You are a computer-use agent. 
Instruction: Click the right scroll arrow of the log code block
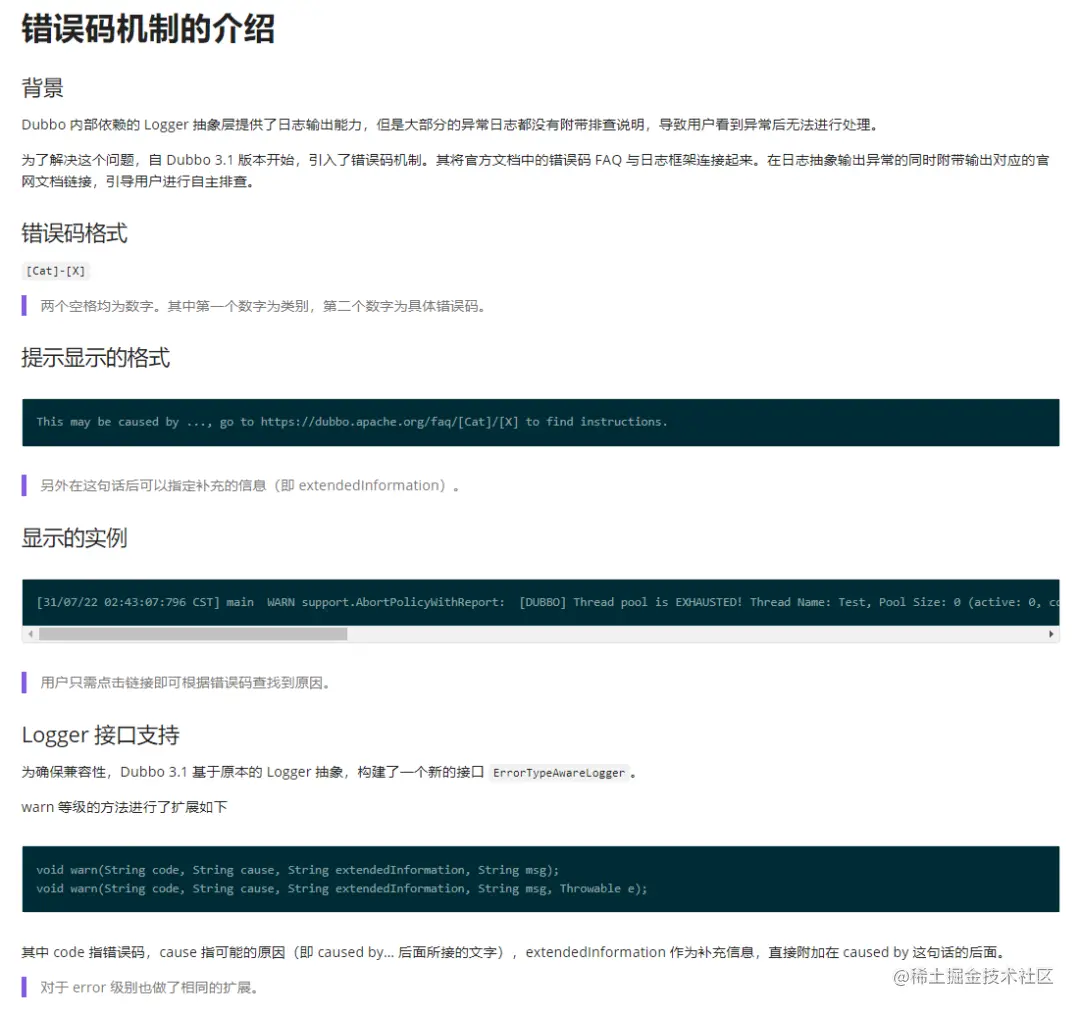pyautogui.click(x=1051, y=634)
